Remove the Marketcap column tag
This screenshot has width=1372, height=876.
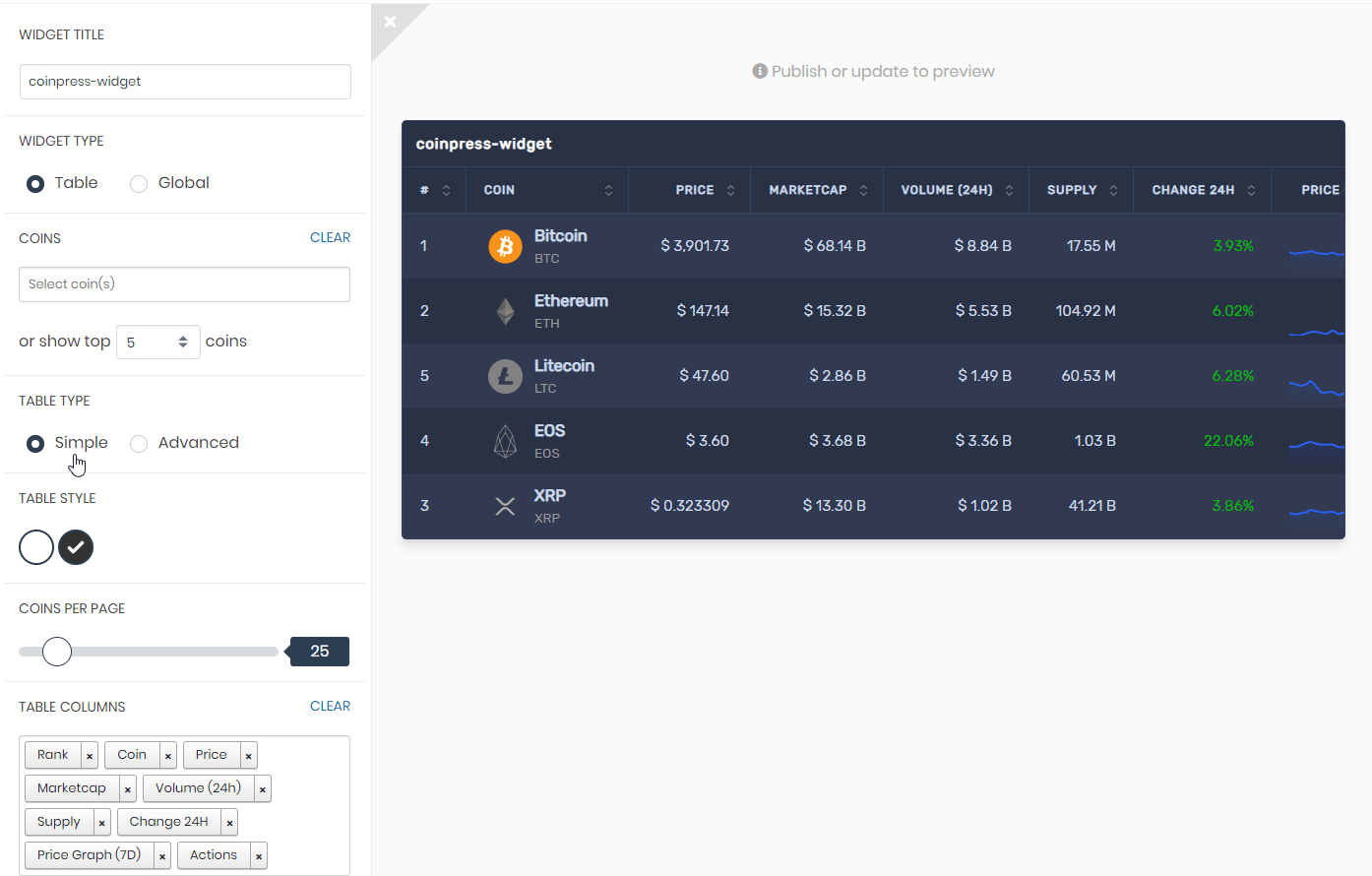tap(128, 789)
